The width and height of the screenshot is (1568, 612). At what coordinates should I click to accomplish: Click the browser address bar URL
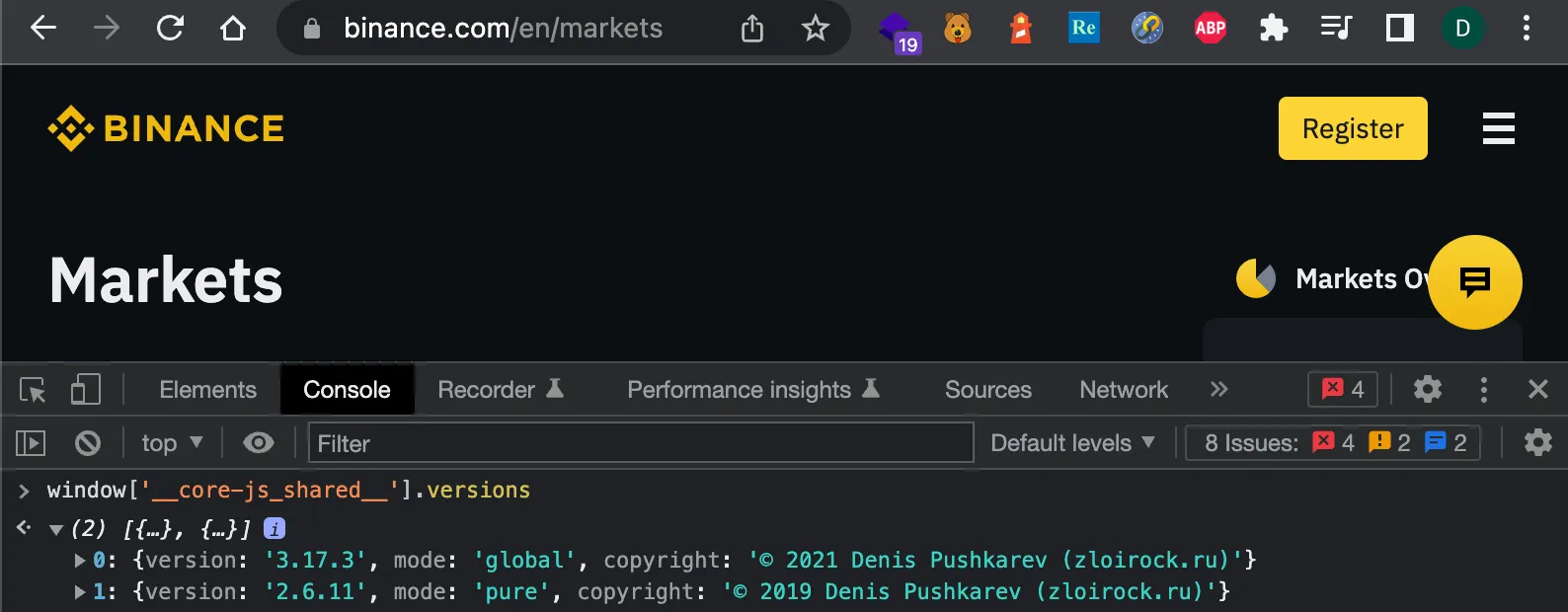point(503,28)
